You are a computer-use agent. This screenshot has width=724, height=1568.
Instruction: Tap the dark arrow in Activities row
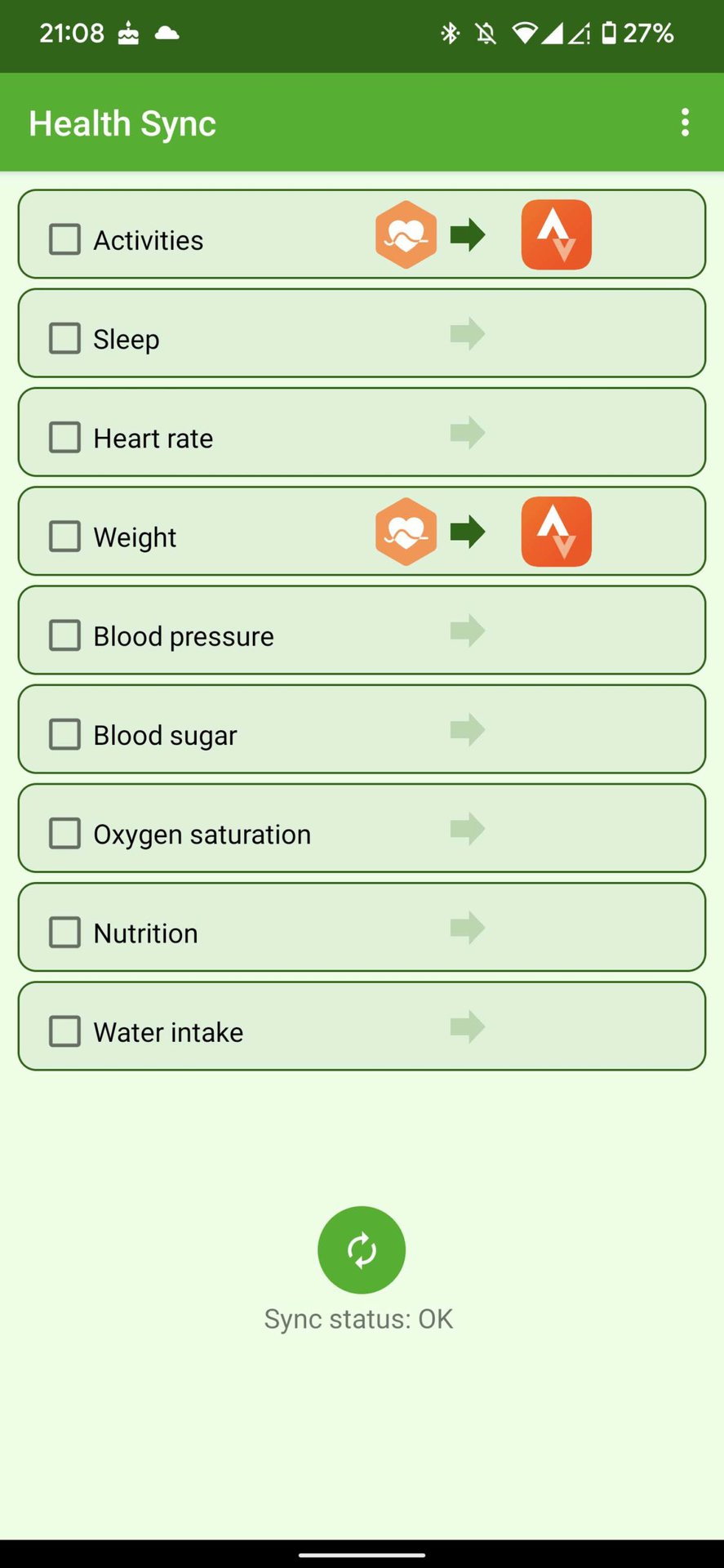[468, 235]
